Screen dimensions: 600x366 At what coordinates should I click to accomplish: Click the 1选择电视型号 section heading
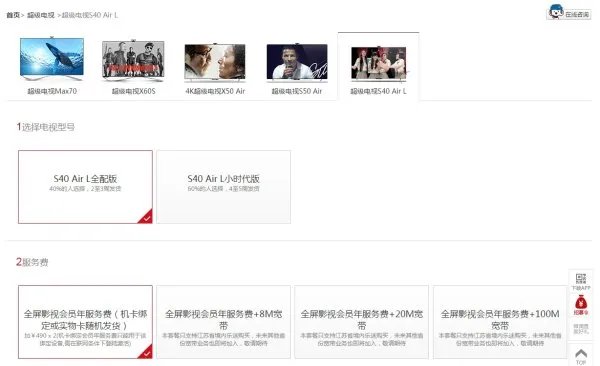coord(46,127)
